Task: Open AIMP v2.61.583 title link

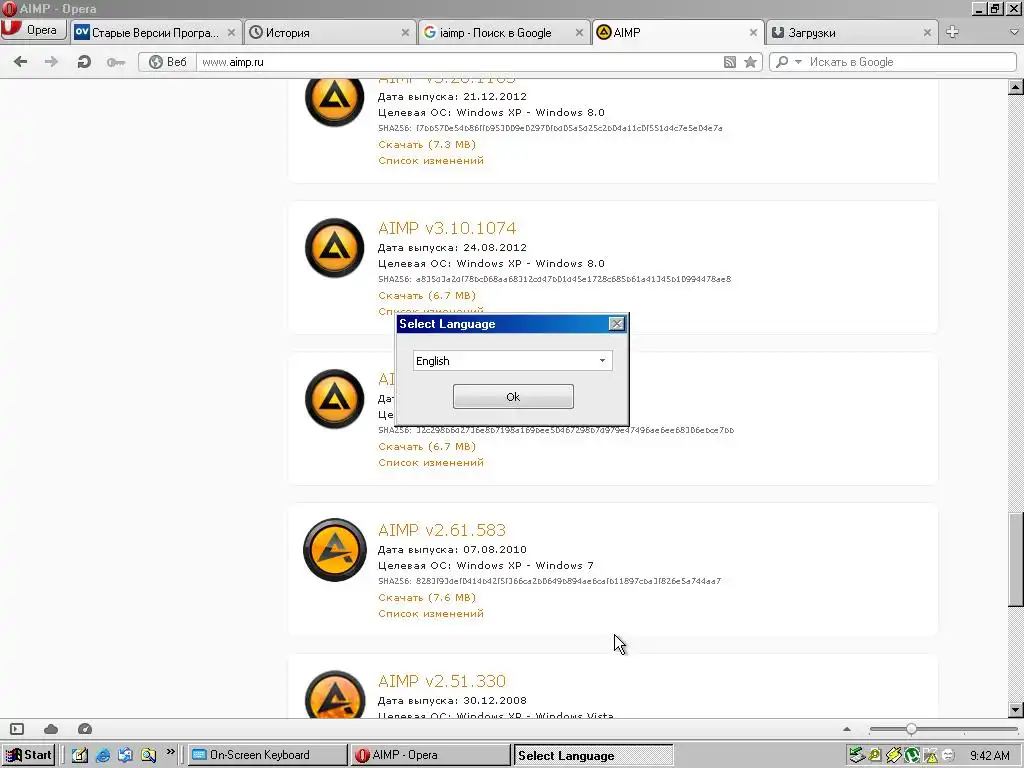Action: pos(441,530)
